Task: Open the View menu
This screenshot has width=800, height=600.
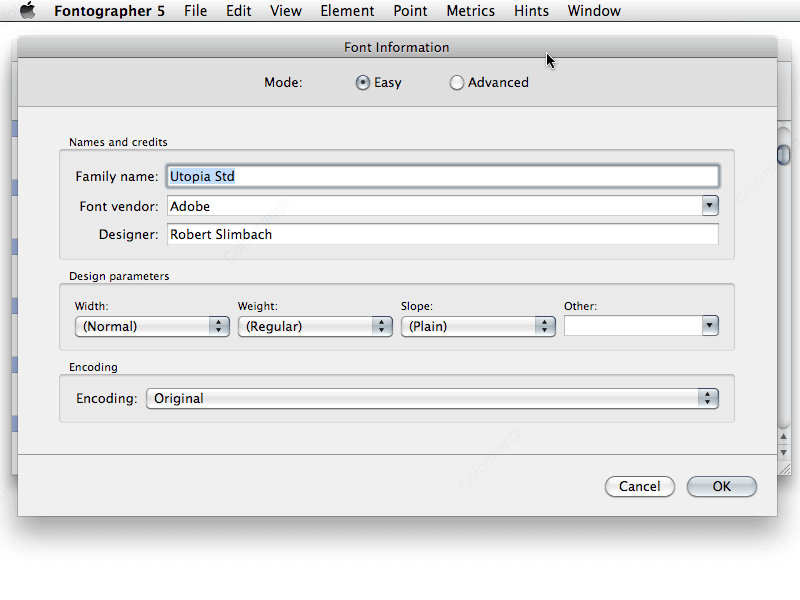Action: (286, 11)
